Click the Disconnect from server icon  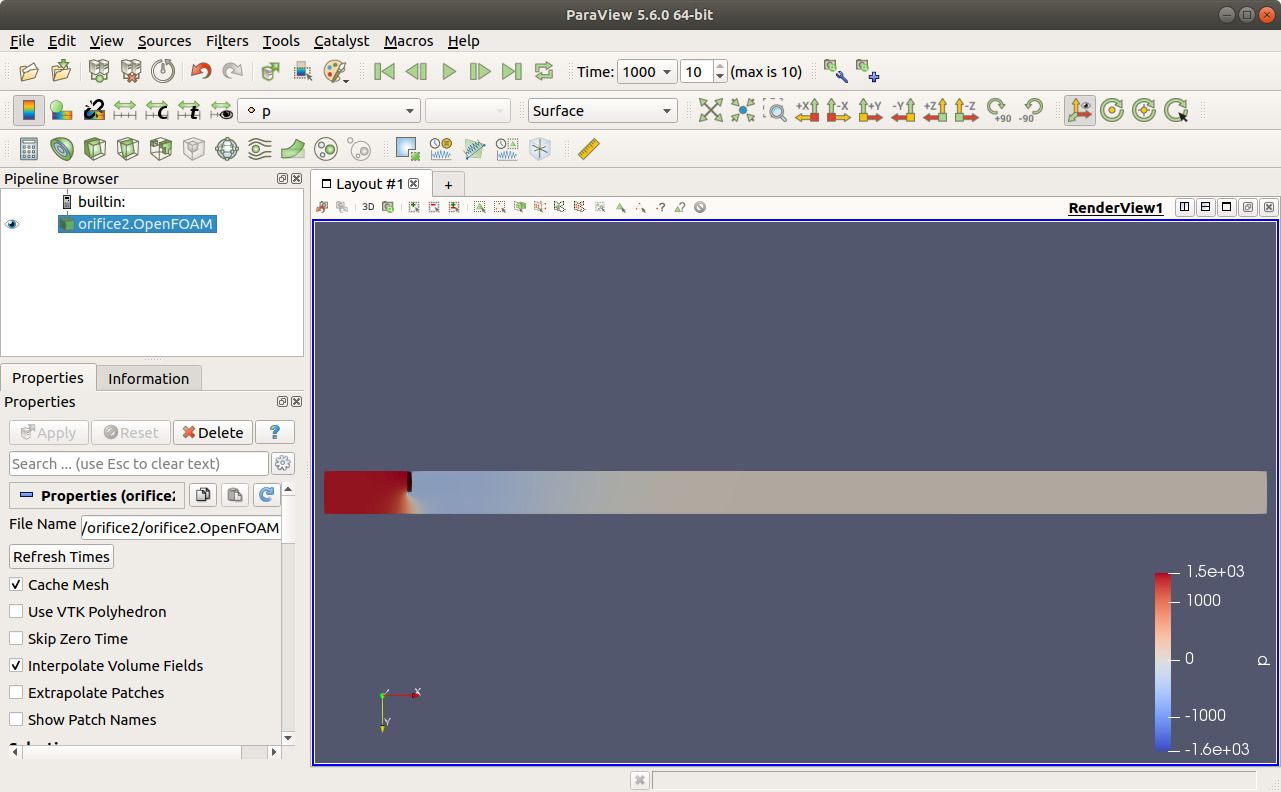tap(131, 71)
